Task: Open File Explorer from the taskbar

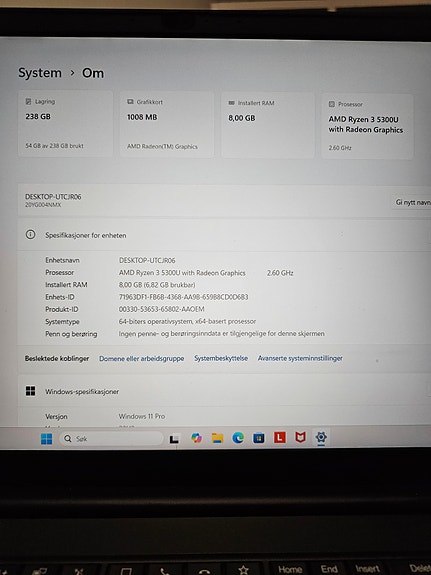Action: coord(218,438)
